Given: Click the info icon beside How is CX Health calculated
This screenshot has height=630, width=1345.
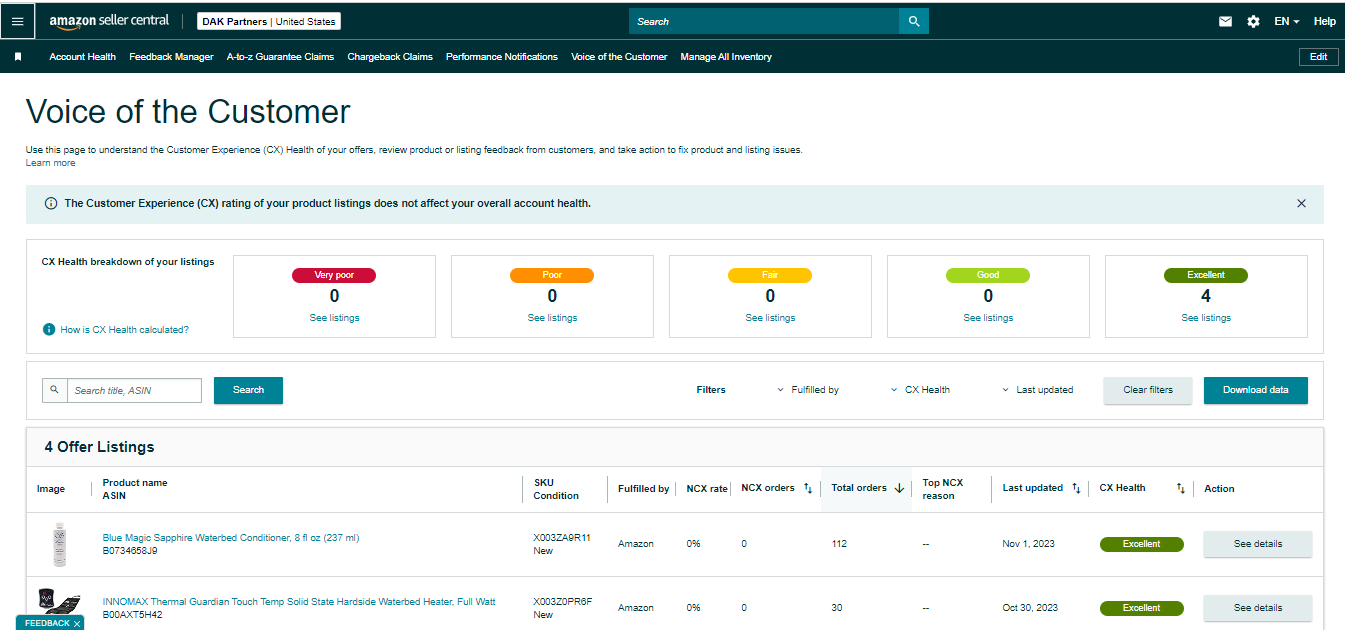Looking at the screenshot, I should [x=48, y=329].
